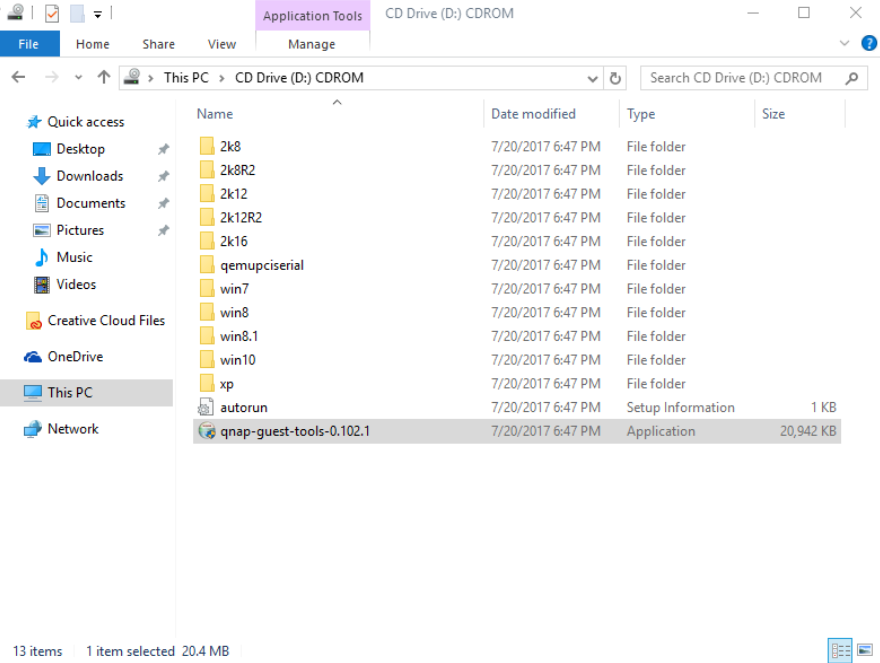880x663 pixels.
Task: Open the Customize Quick Access Toolbar dropdown
Action: (98, 14)
